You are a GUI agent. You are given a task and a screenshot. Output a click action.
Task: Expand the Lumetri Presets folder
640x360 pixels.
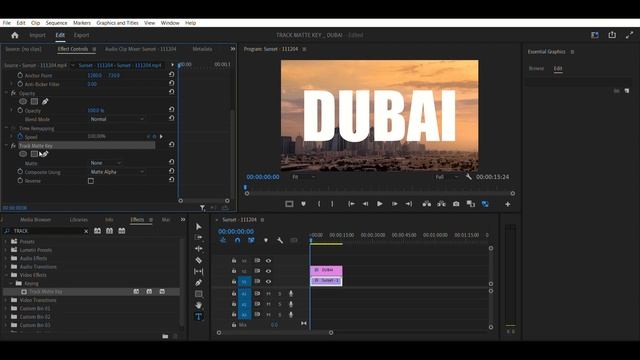tap(6, 250)
